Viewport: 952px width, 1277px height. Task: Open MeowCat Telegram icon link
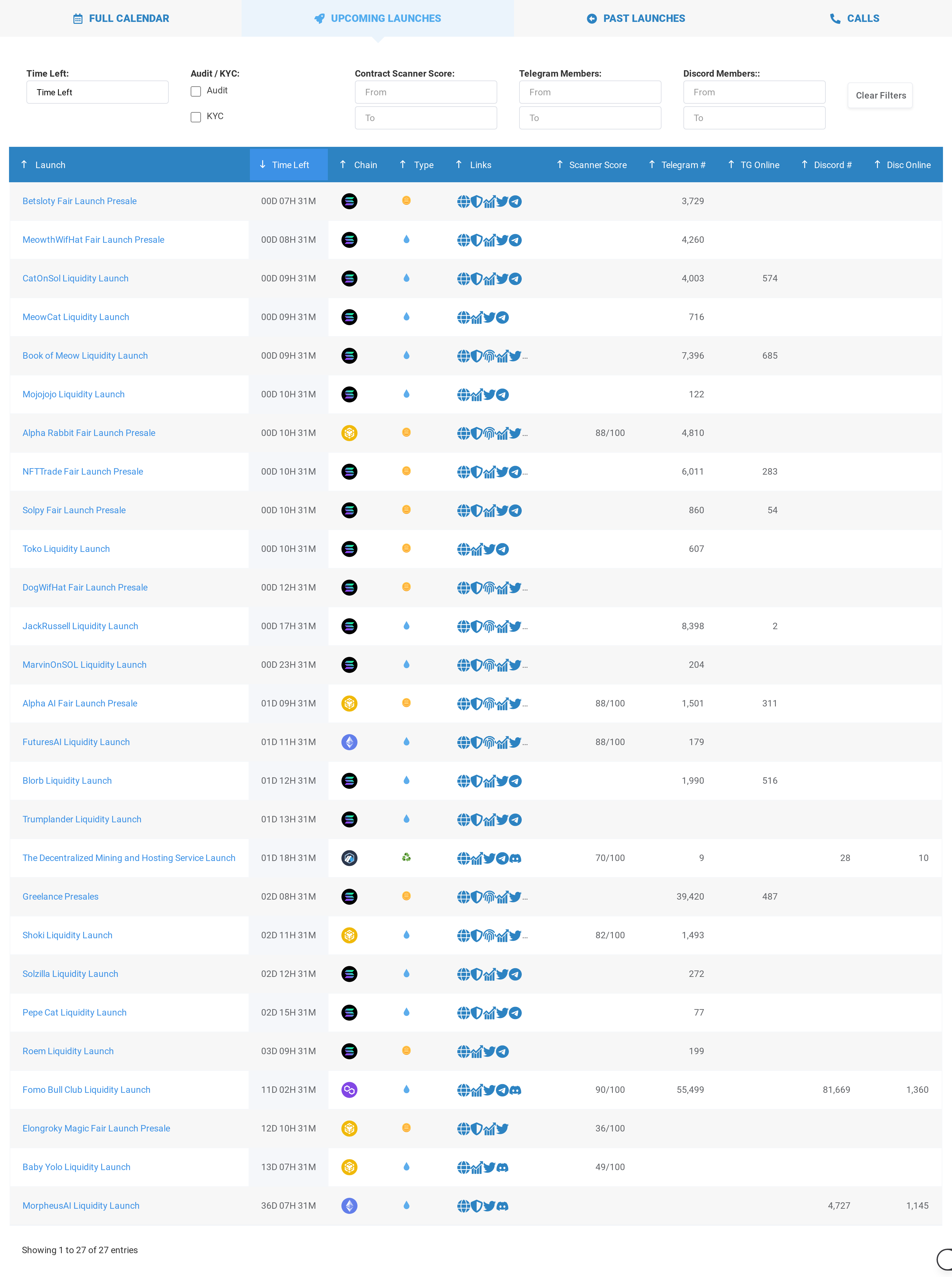[502, 317]
